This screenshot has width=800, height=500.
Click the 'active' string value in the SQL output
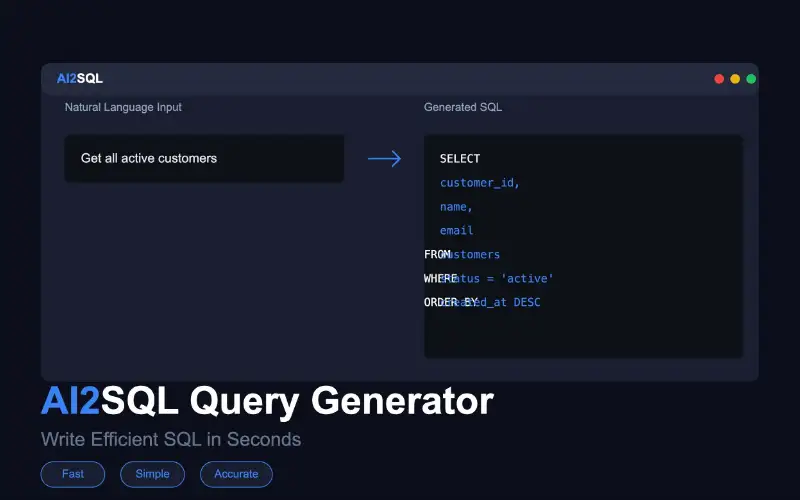pos(527,278)
